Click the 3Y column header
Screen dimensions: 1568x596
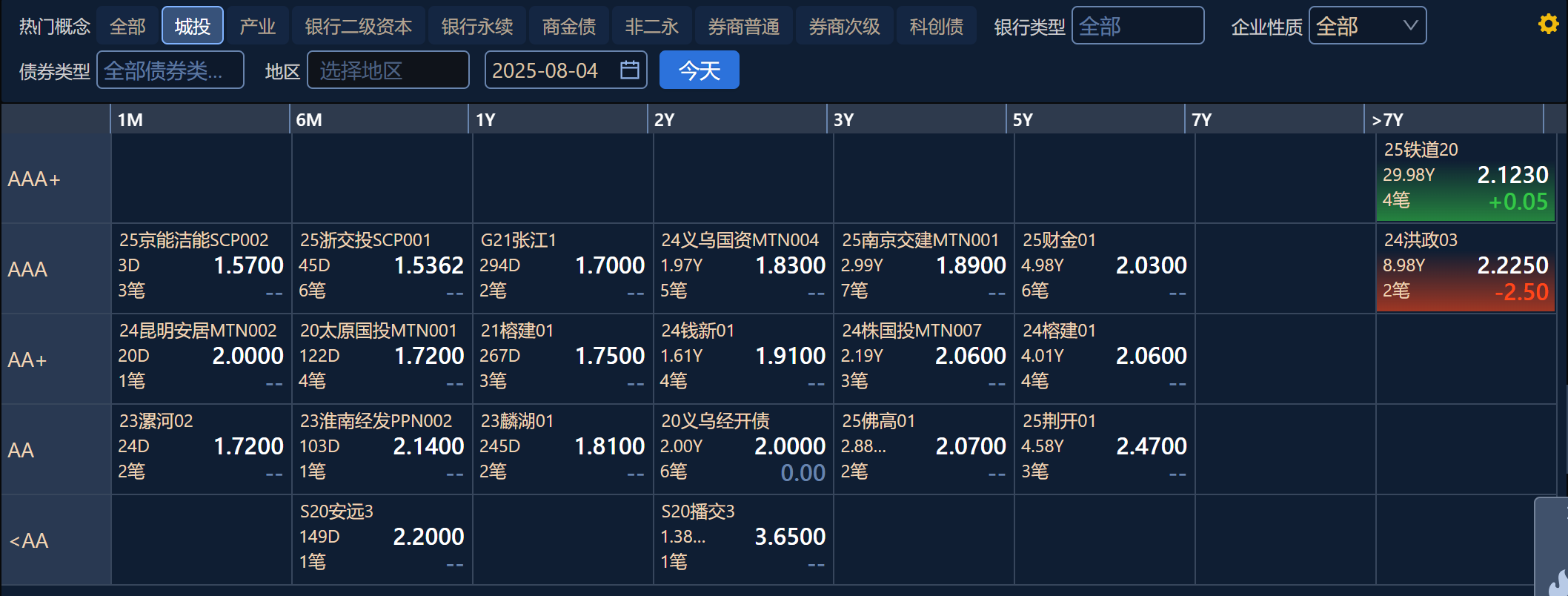(917, 119)
